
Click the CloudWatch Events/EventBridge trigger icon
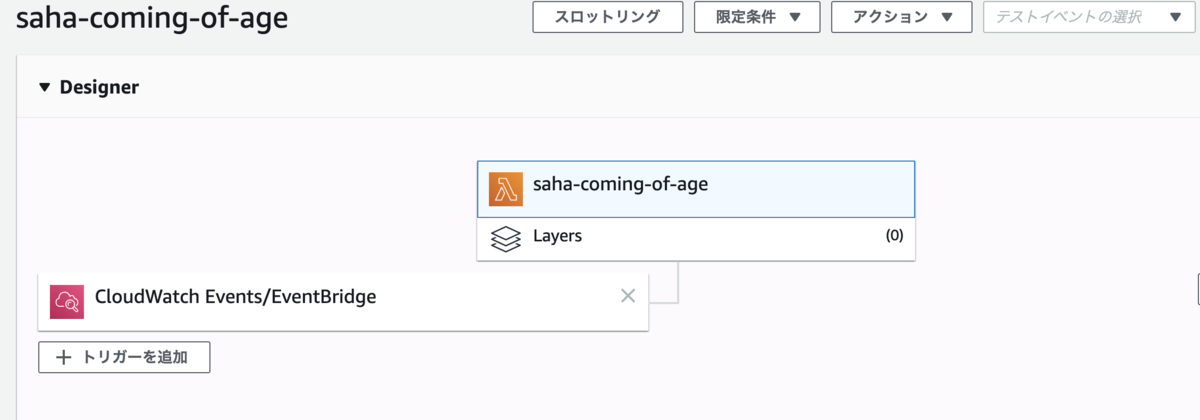pyautogui.click(x=67, y=300)
